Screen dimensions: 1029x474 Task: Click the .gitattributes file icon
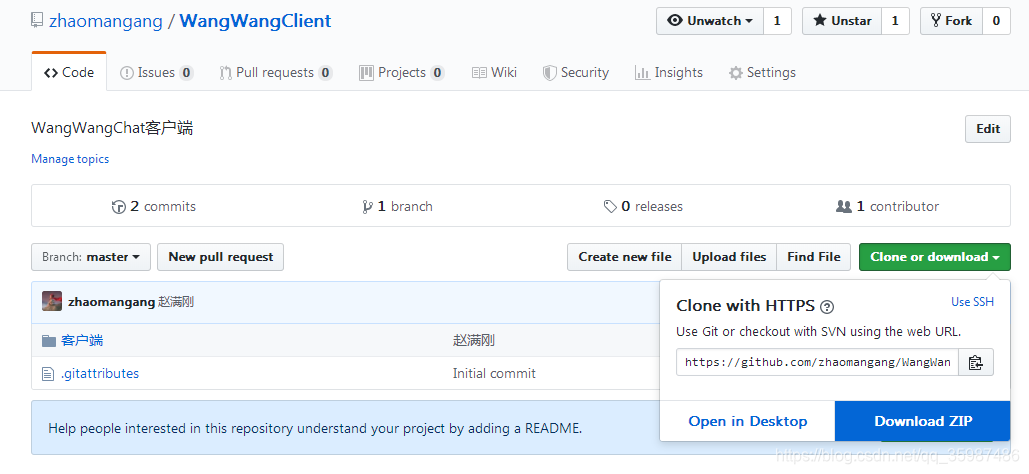(x=48, y=373)
